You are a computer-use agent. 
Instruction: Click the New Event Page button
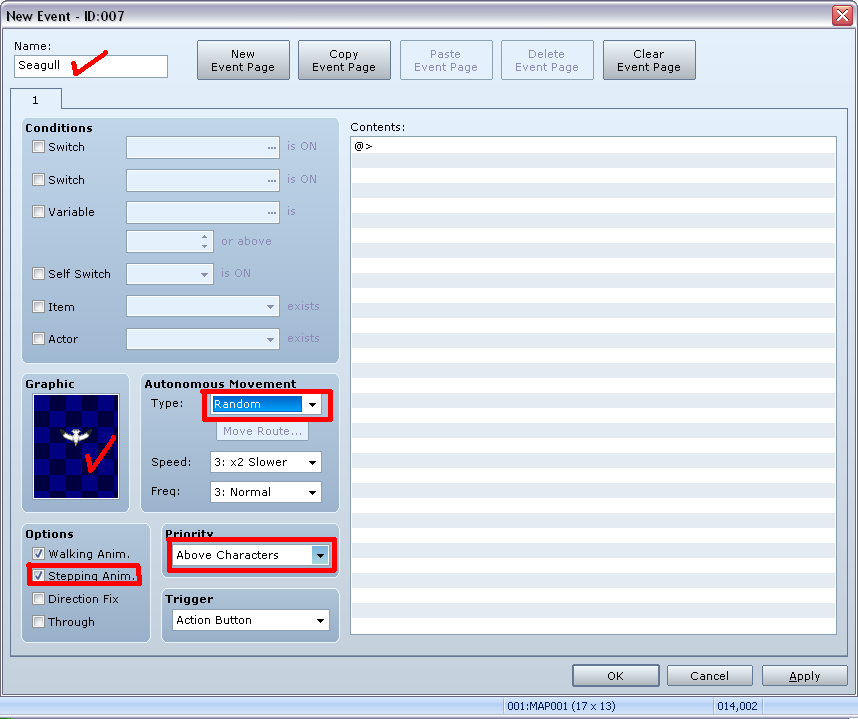pyautogui.click(x=243, y=60)
